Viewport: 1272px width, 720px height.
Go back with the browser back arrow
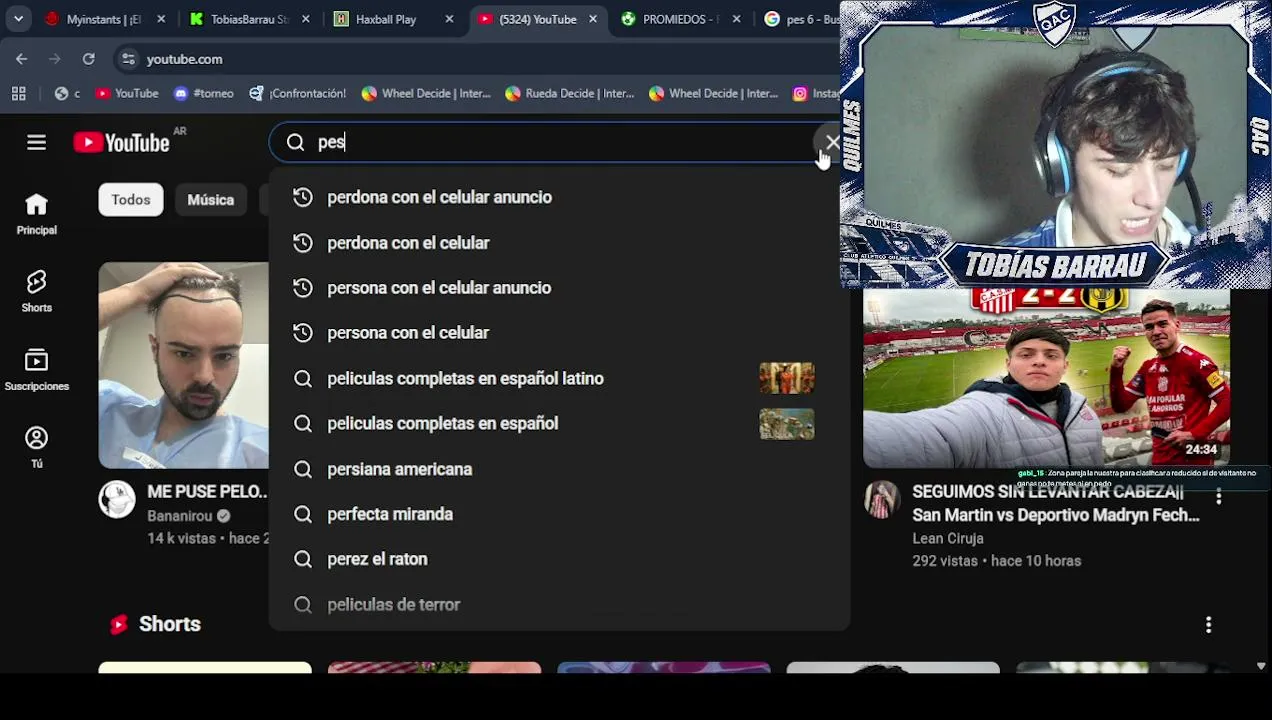21,59
